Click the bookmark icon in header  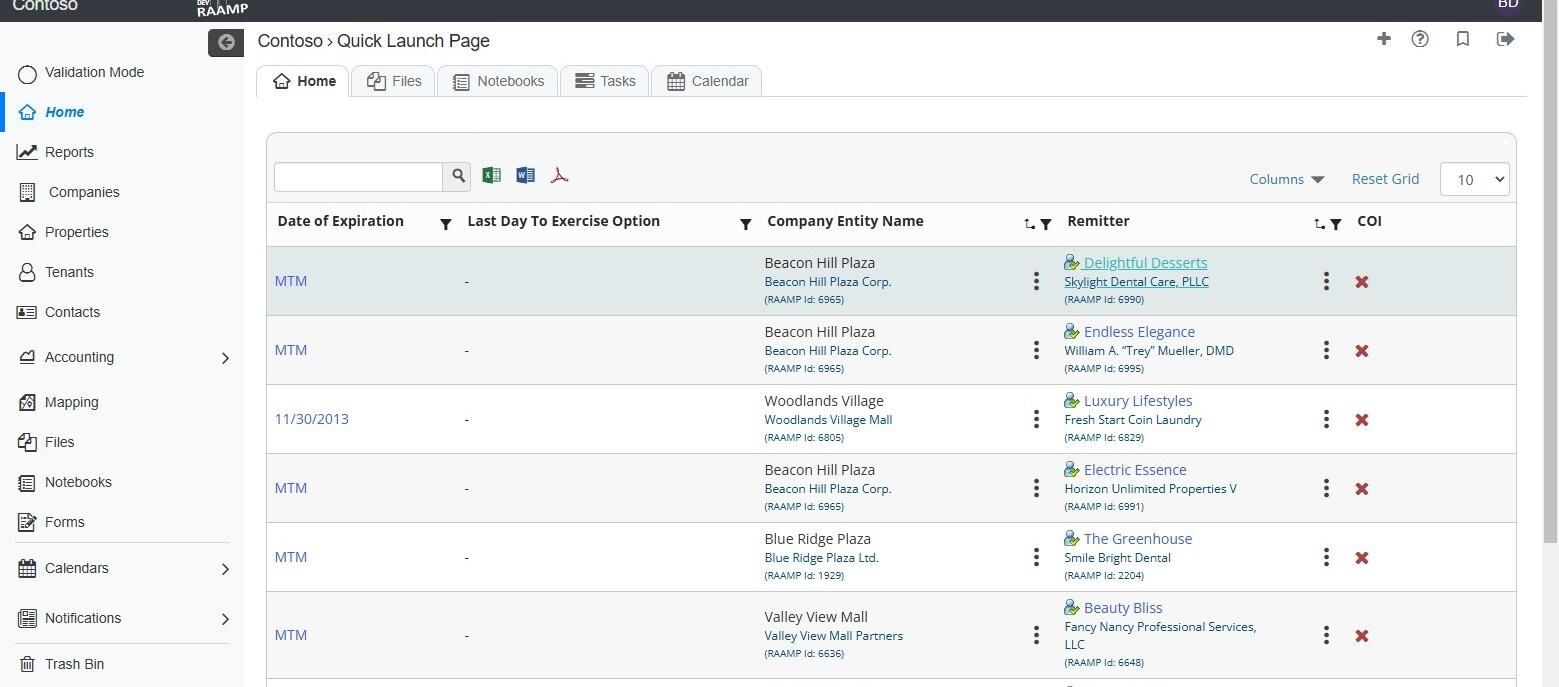click(1462, 39)
